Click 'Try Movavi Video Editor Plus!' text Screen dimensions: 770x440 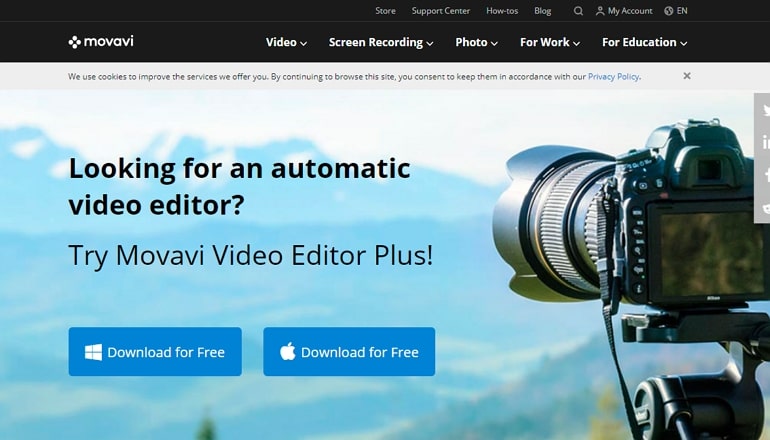coord(251,255)
